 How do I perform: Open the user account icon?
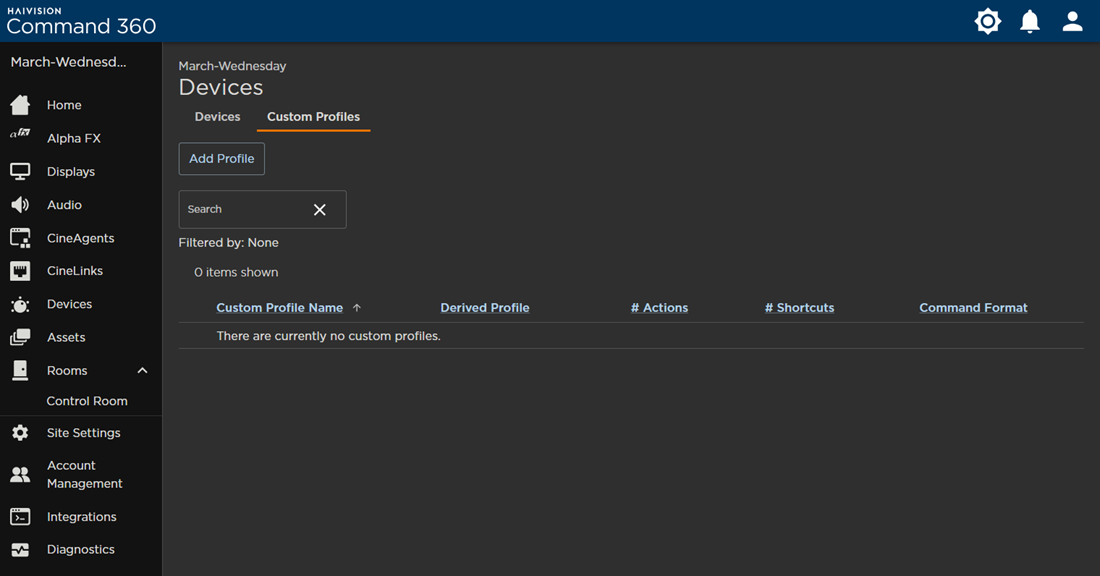(x=1072, y=21)
